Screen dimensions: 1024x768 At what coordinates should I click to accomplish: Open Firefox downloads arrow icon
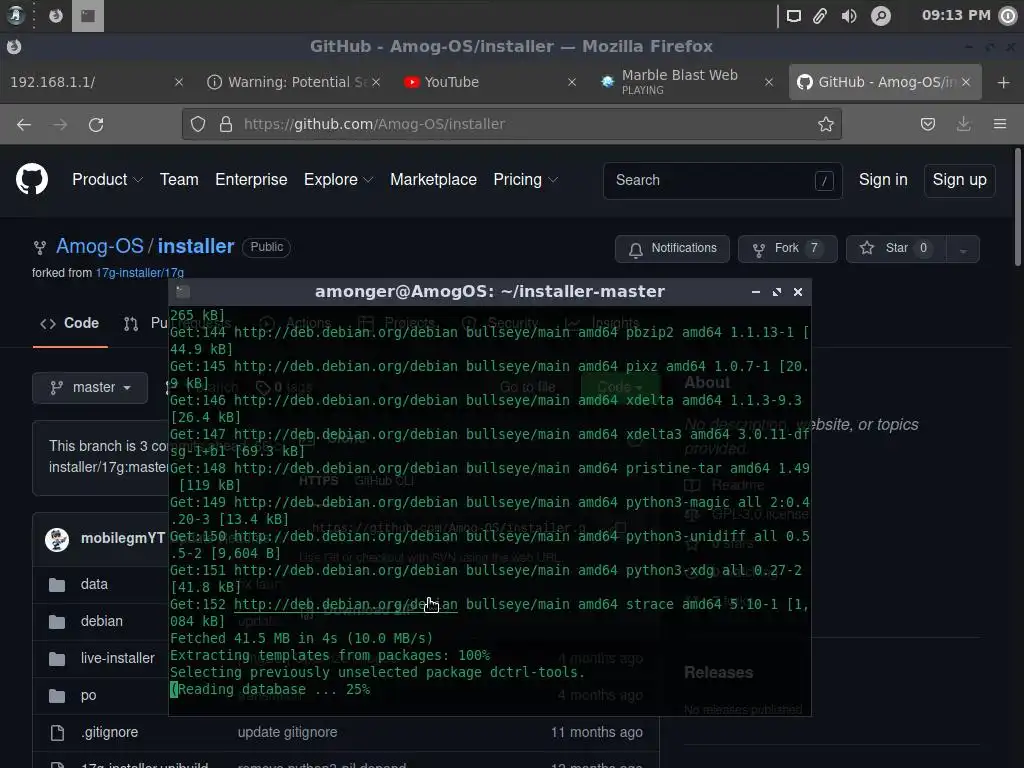click(x=963, y=124)
